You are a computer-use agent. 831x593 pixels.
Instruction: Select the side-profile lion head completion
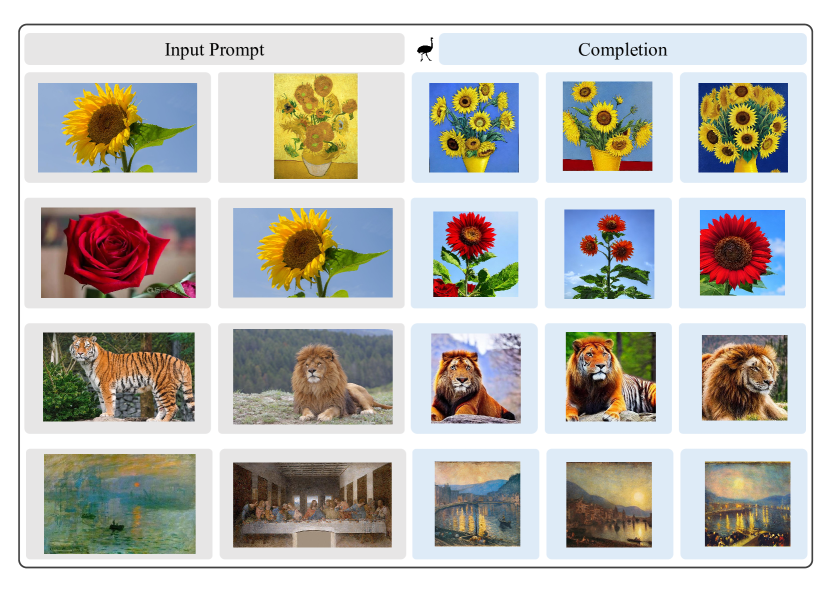[745, 378]
